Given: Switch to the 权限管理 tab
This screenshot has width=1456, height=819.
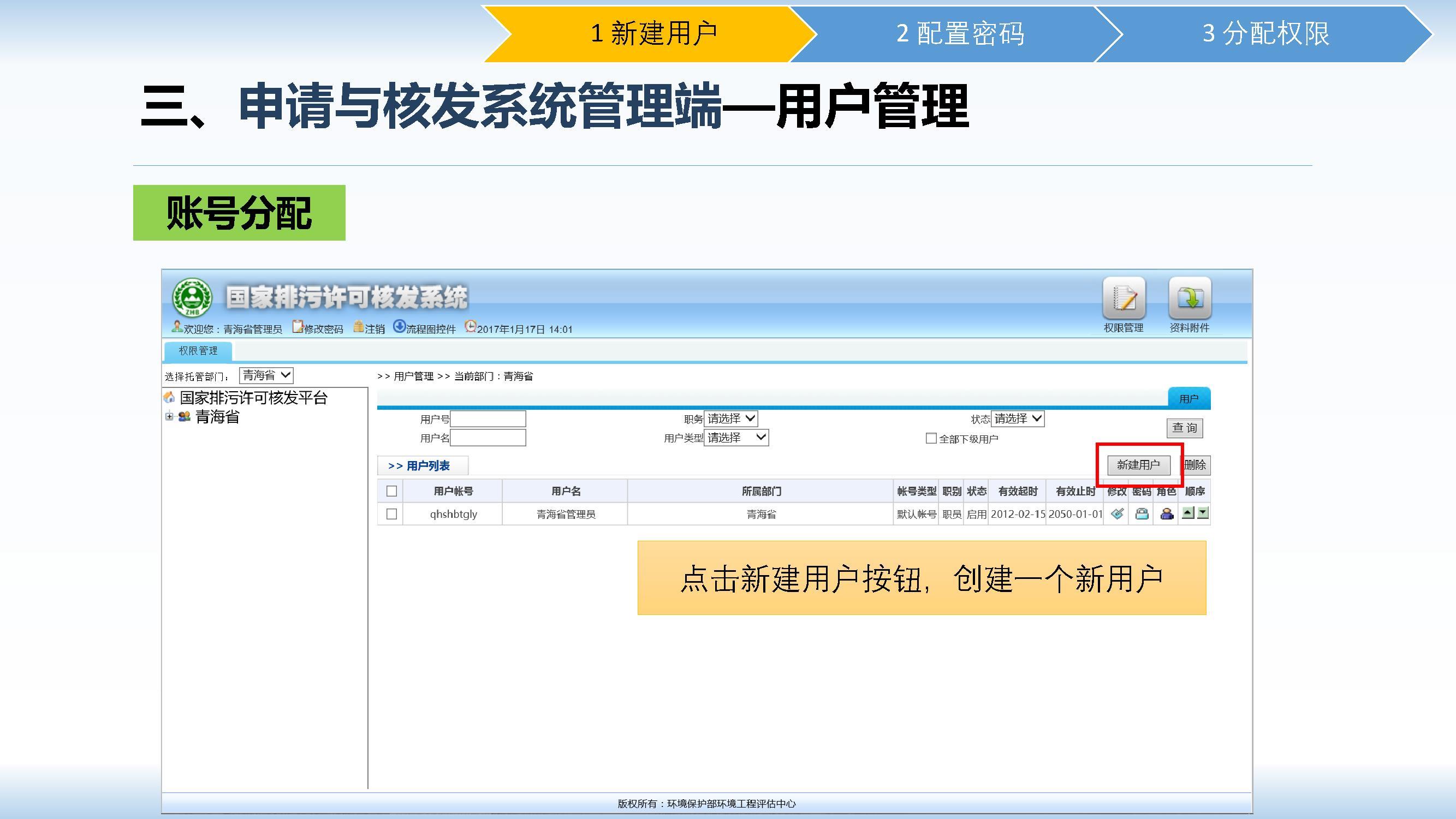Looking at the screenshot, I should [x=198, y=351].
